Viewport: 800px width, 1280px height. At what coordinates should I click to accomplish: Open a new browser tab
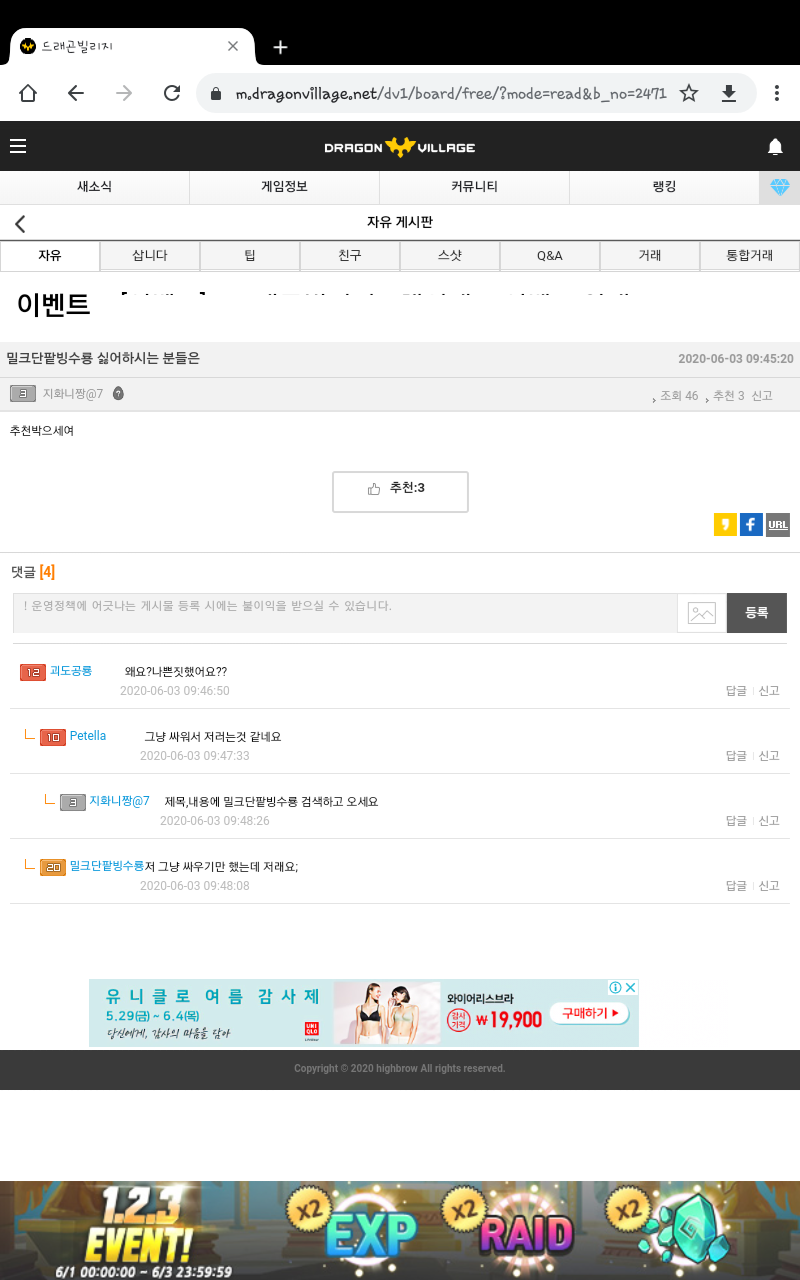[281, 47]
